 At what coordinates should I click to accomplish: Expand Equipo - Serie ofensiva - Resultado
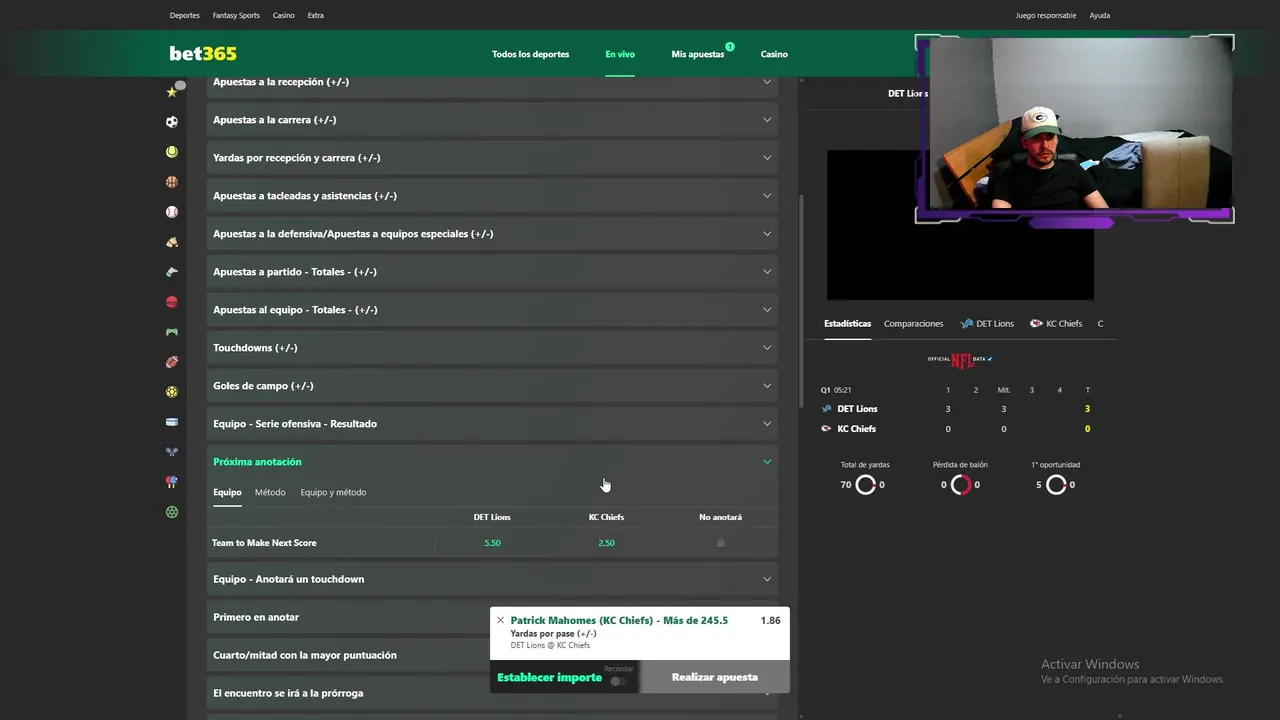click(x=492, y=424)
